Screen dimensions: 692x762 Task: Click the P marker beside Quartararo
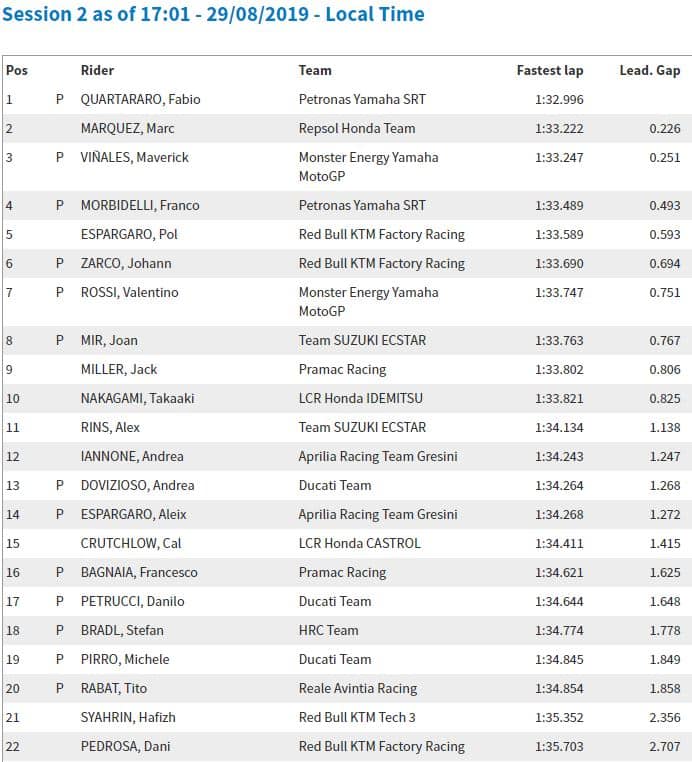click(60, 100)
